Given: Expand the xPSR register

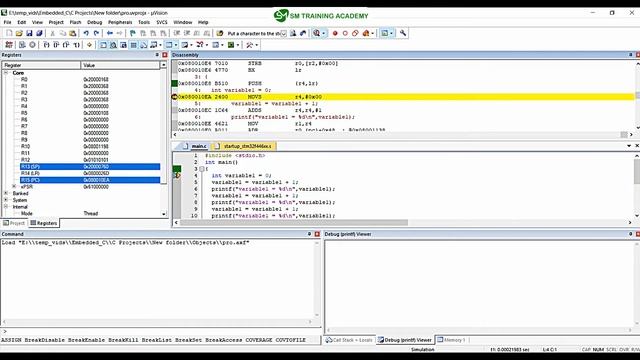Looking at the screenshot, I should click(x=14, y=187).
